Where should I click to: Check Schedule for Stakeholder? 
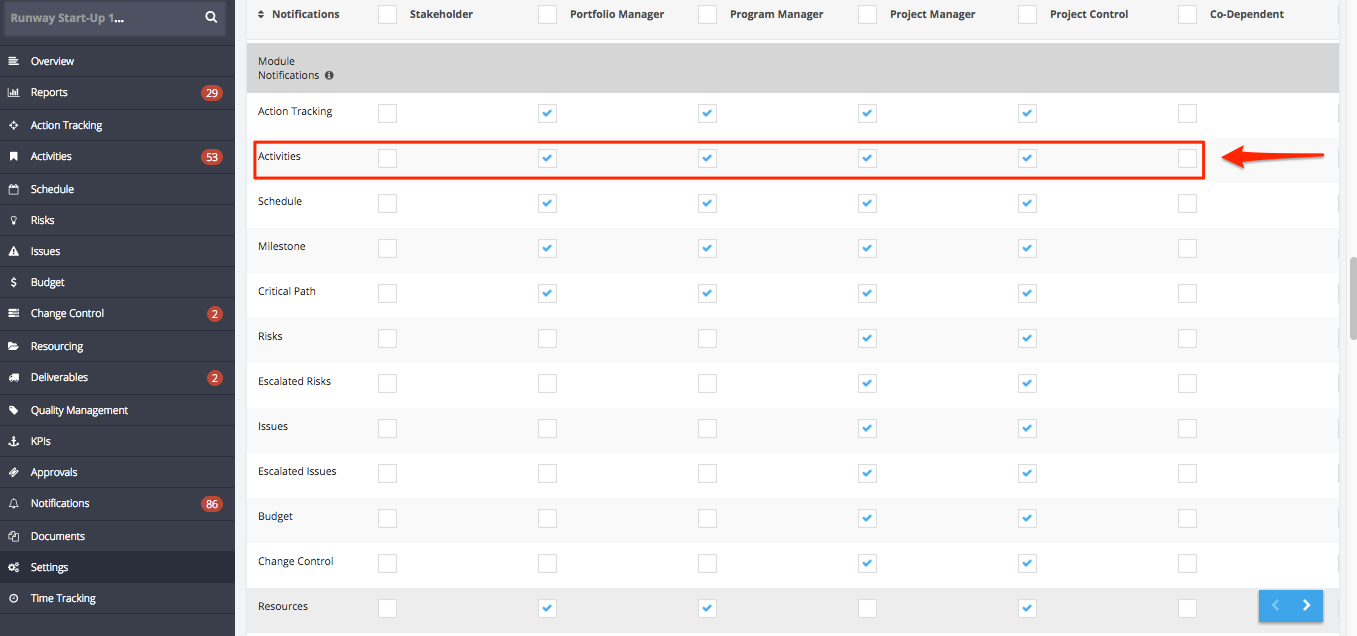(387, 203)
